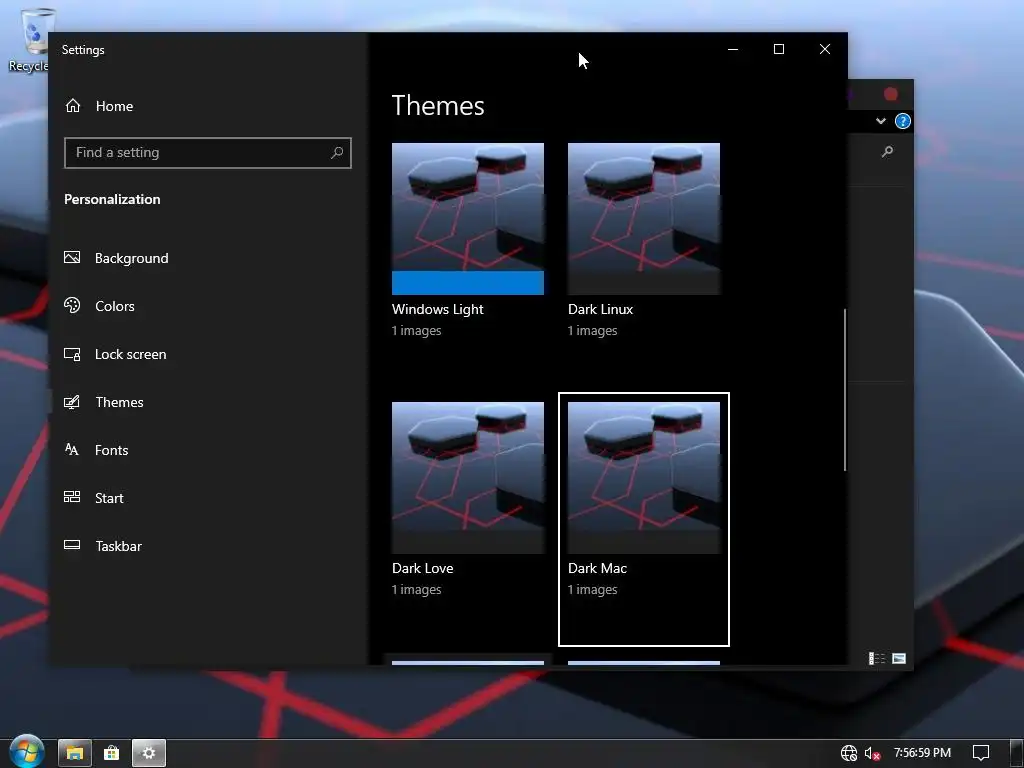This screenshot has height=768, width=1024.
Task: Click Show desktop button at taskbar edge
Action: pos(1016,753)
